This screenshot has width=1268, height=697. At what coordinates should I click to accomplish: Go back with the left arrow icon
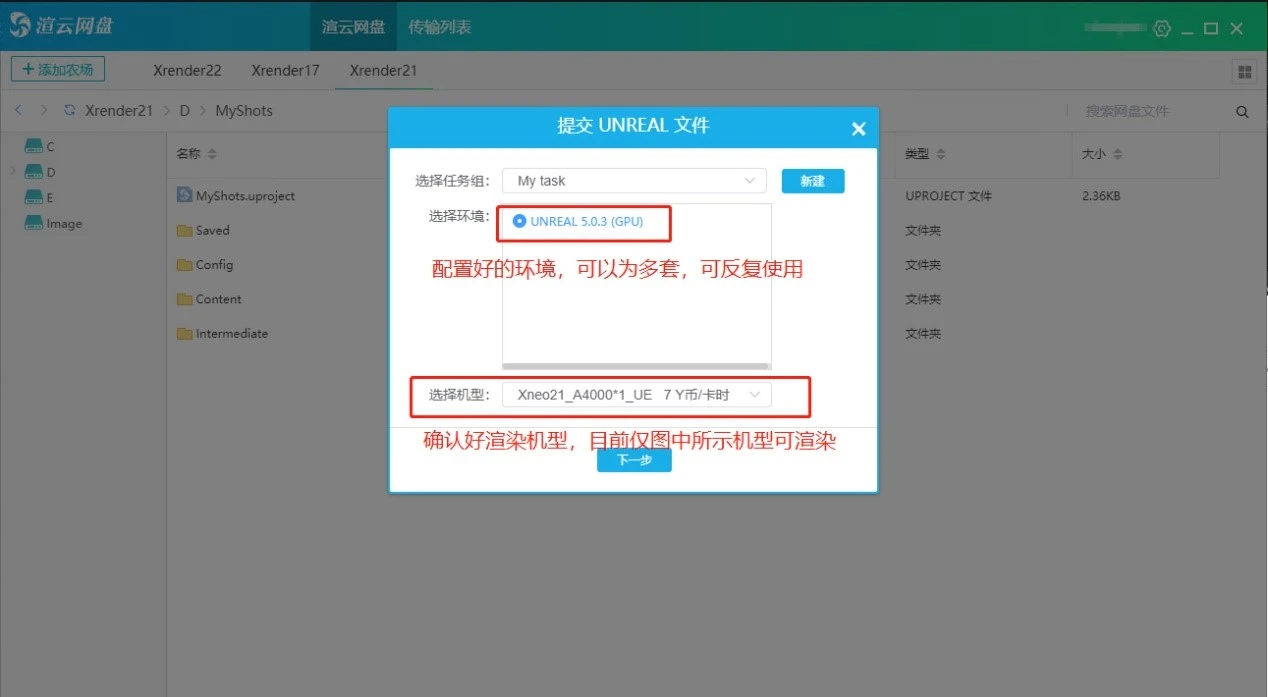18,110
